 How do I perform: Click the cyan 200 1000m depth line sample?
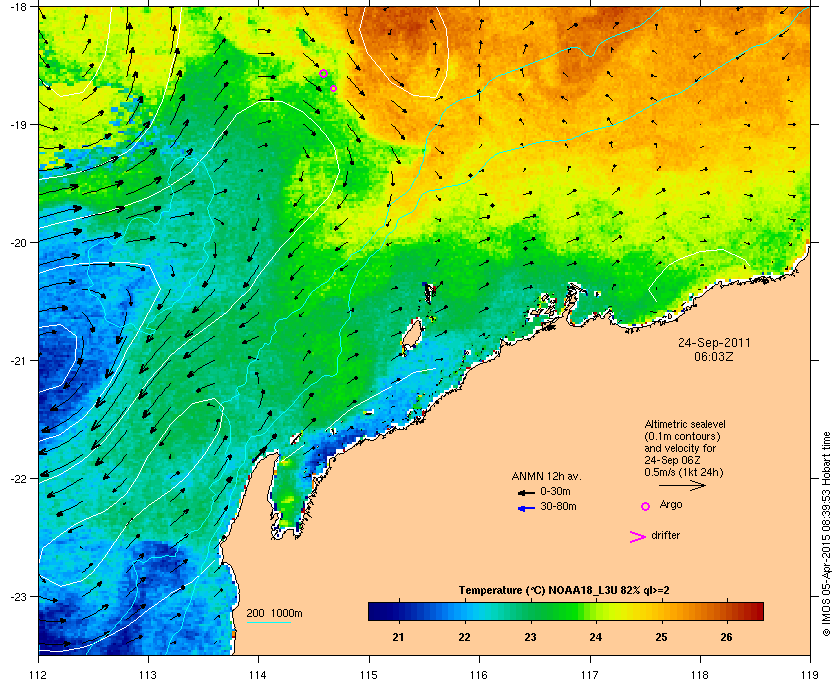pyautogui.click(x=268, y=622)
